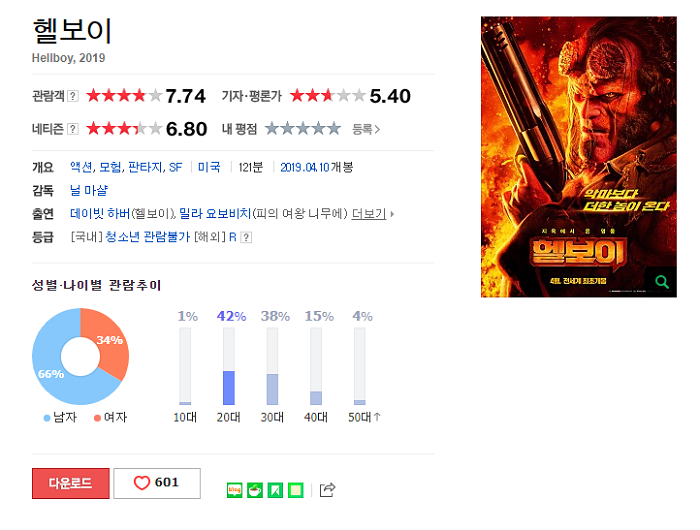Share via the green blog icon
Image resolution: width=700 pixels, height=530 pixels.
(x=234, y=490)
